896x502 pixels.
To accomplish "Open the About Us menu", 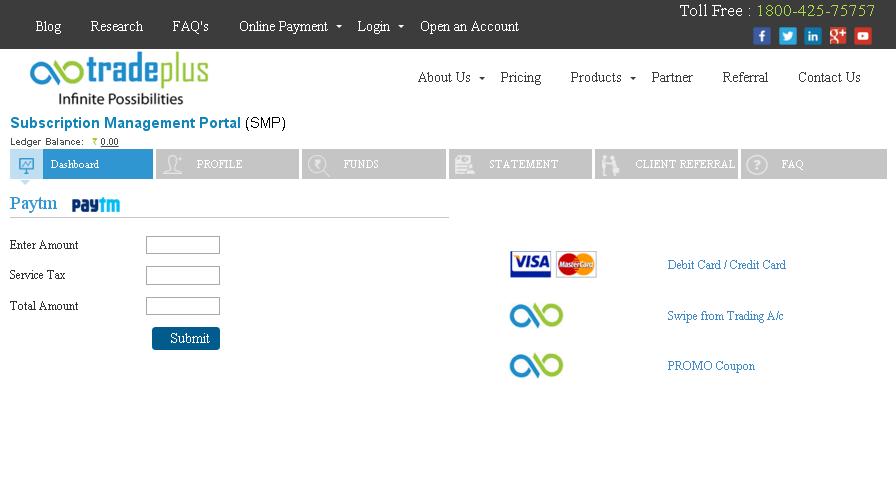I will point(444,77).
